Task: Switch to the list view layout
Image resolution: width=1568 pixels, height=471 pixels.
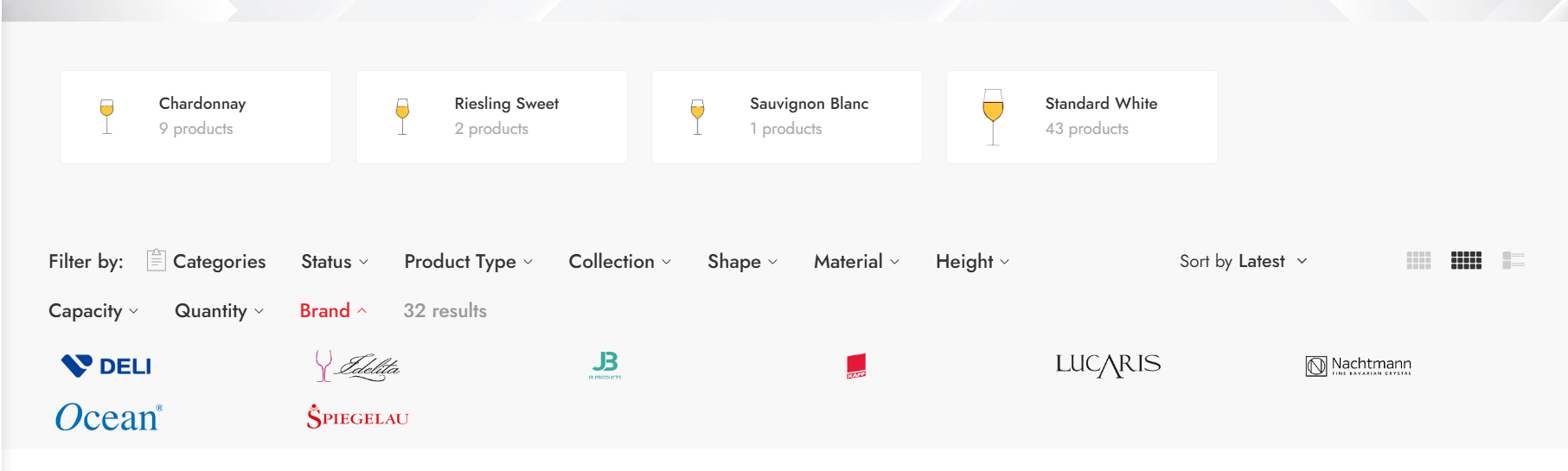Action: [x=1514, y=260]
